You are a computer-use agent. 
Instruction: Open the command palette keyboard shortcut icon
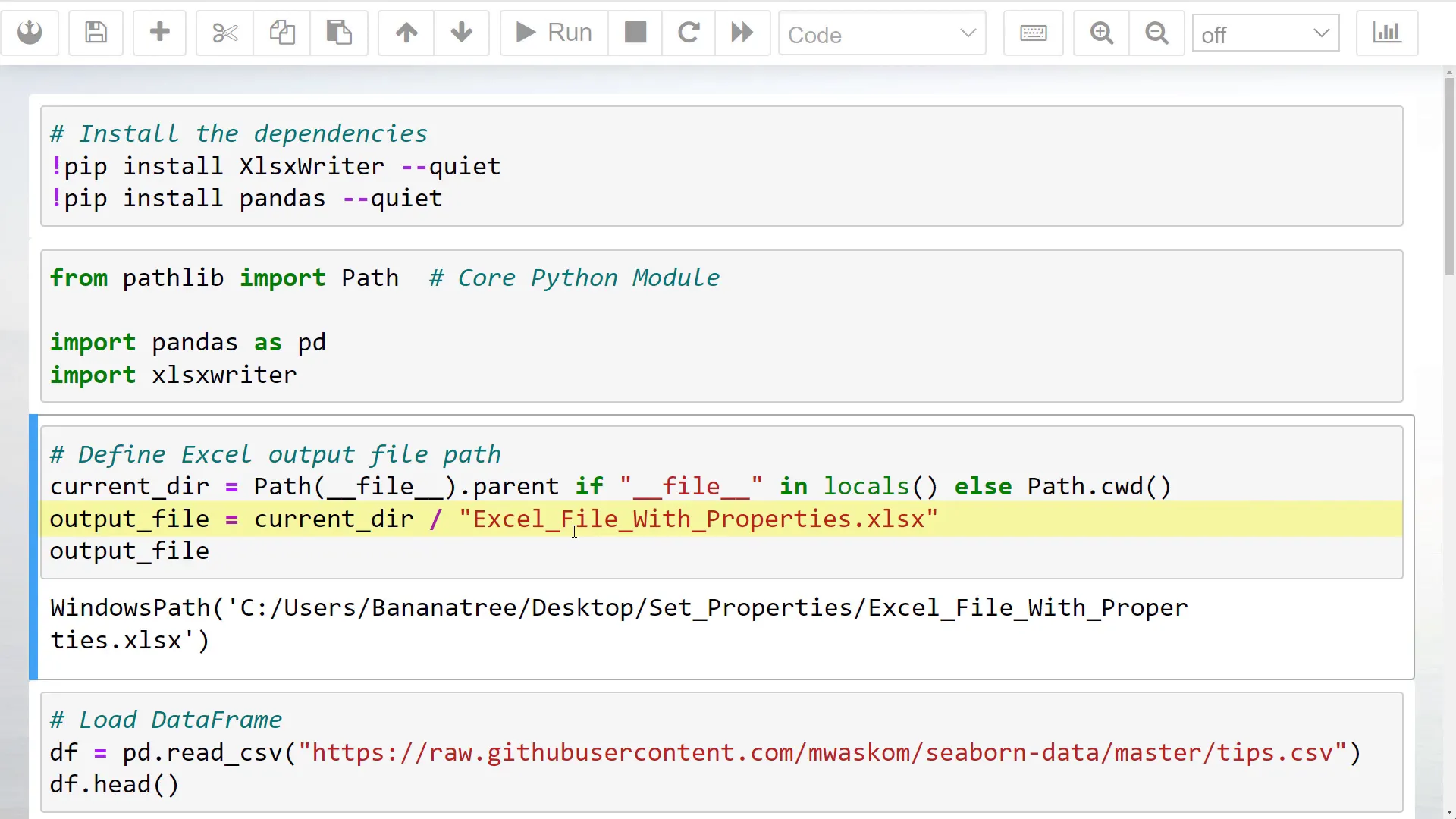(1033, 33)
